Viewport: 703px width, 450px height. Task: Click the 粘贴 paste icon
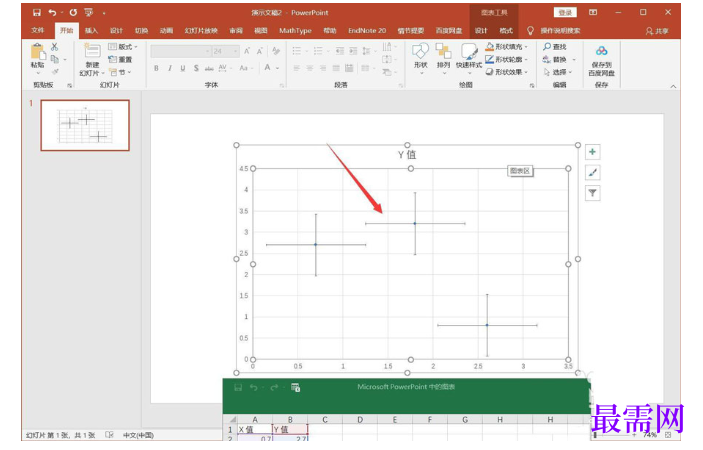tap(38, 52)
